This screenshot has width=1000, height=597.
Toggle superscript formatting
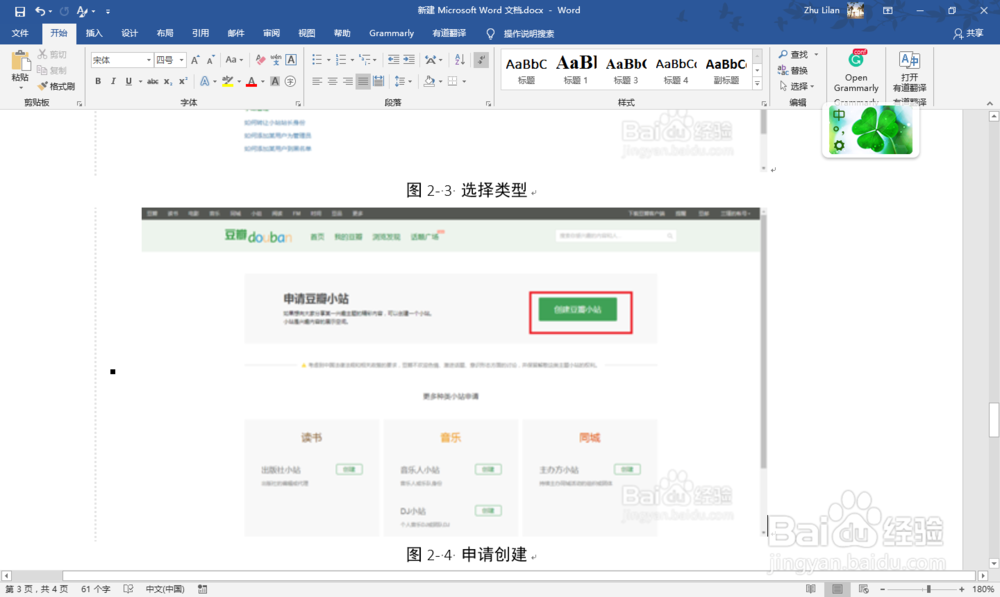(183, 81)
